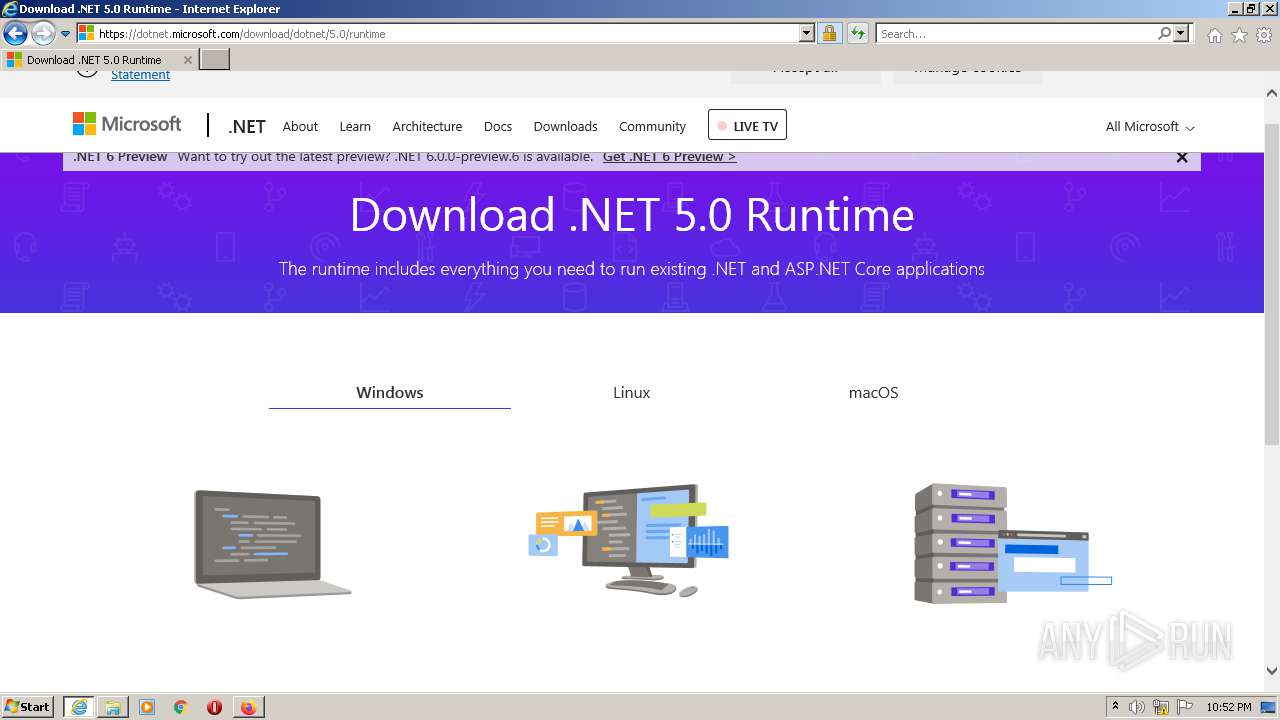
Task: Expand the address bar autocomplete dropdown
Action: [x=807, y=34]
